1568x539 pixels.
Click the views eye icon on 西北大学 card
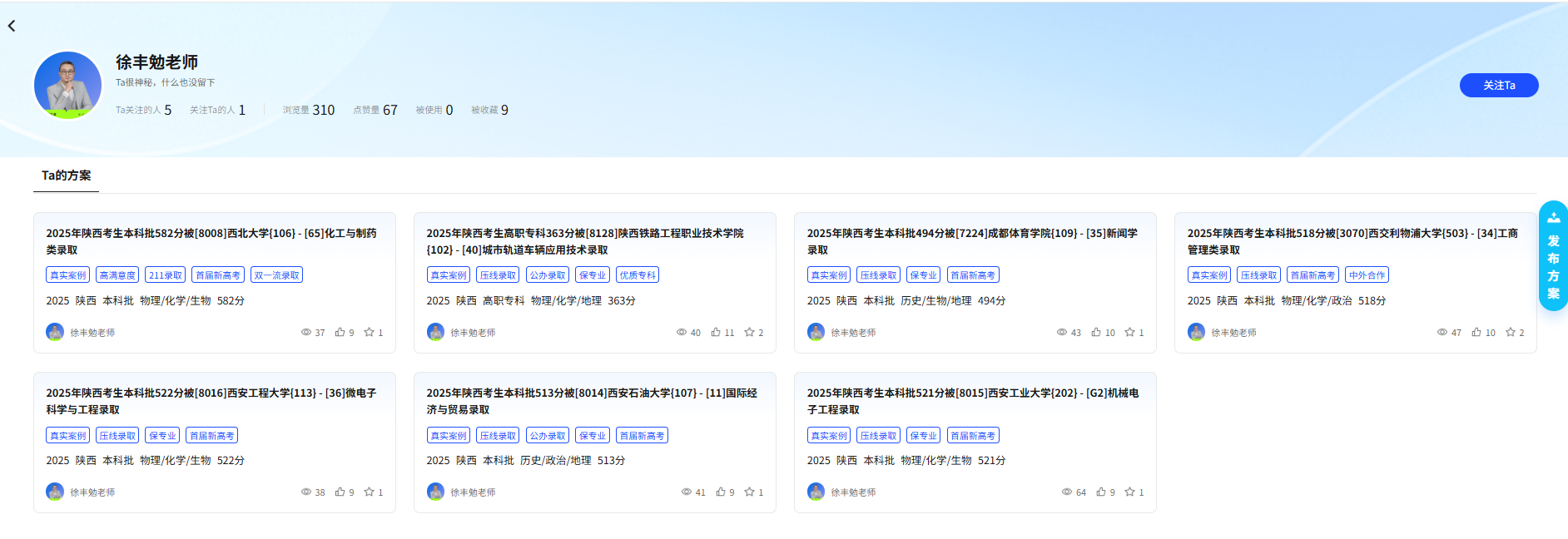pyautogui.click(x=306, y=332)
